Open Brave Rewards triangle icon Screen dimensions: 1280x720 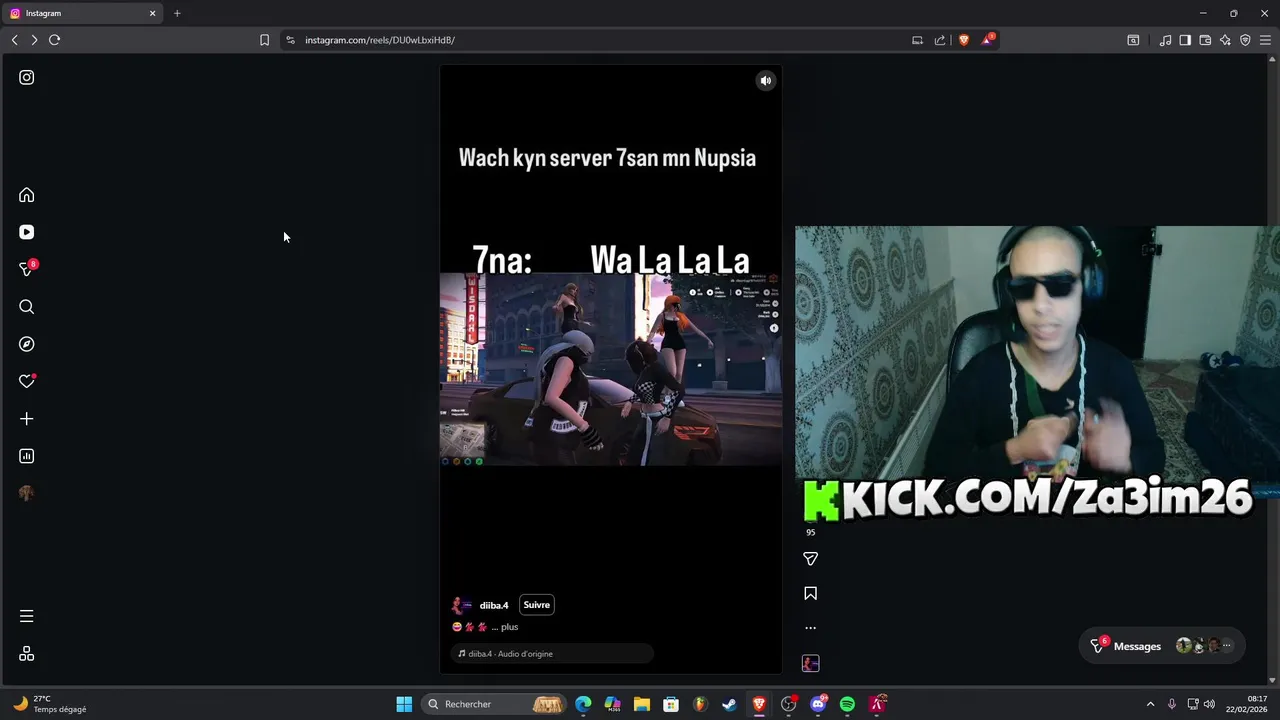[x=988, y=40]
